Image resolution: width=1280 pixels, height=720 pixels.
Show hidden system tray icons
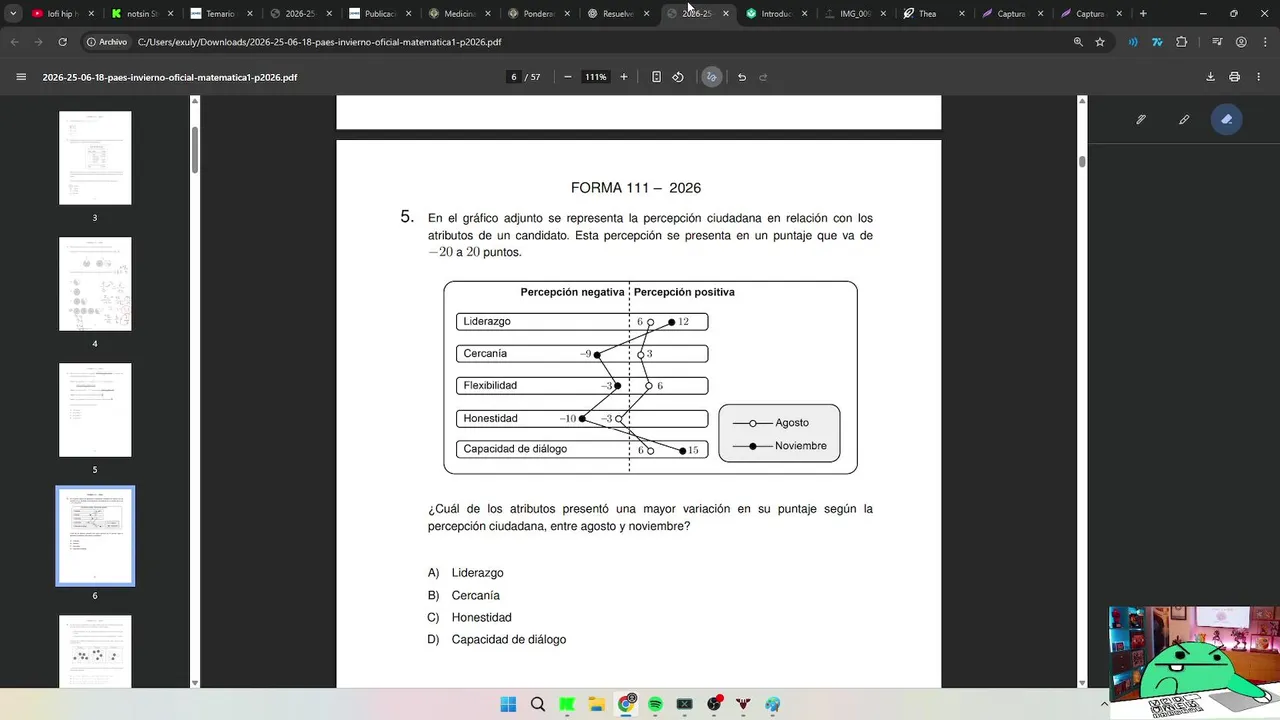(1104, 704)
